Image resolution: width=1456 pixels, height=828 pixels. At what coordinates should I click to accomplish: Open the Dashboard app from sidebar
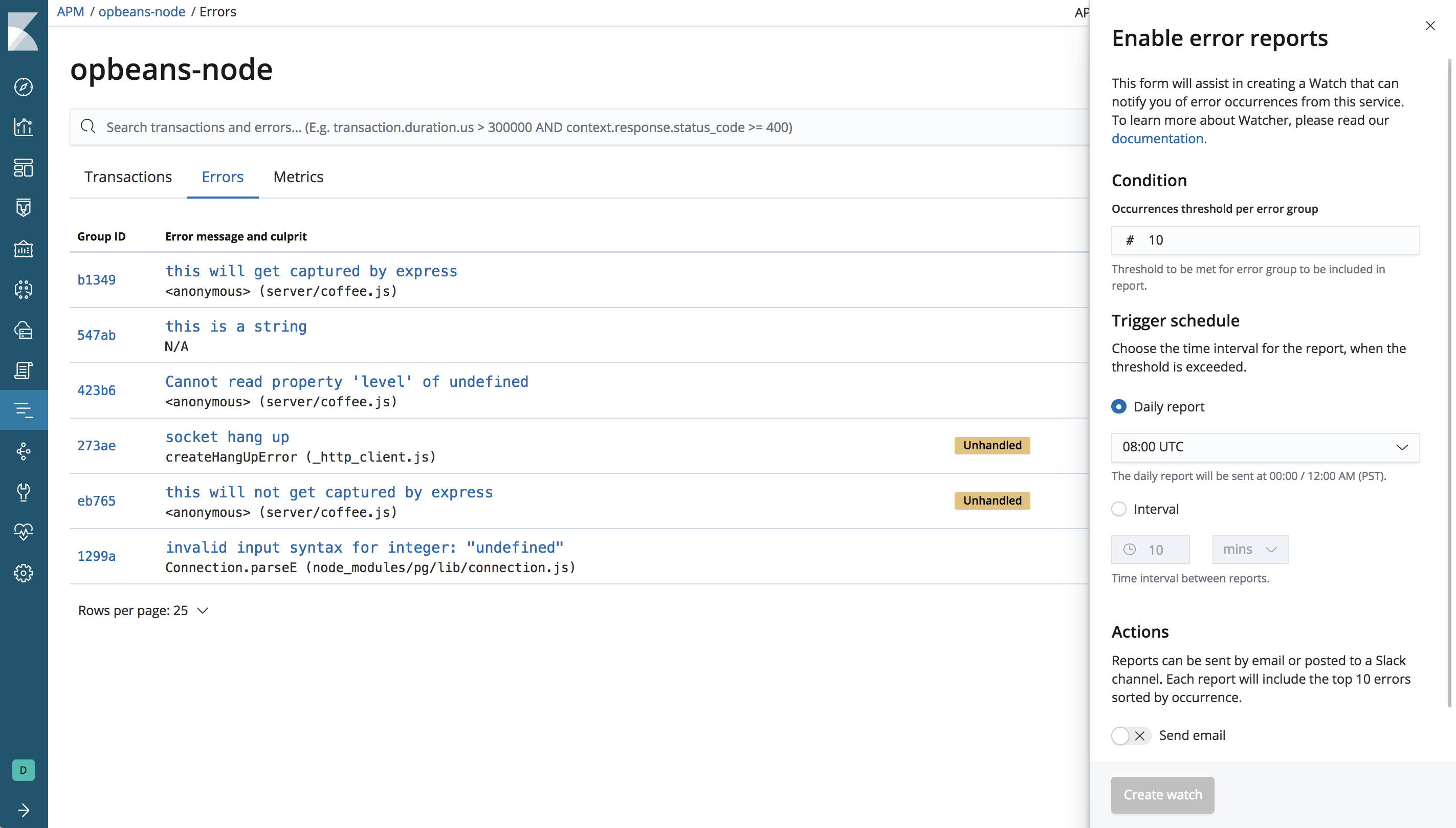24,168
